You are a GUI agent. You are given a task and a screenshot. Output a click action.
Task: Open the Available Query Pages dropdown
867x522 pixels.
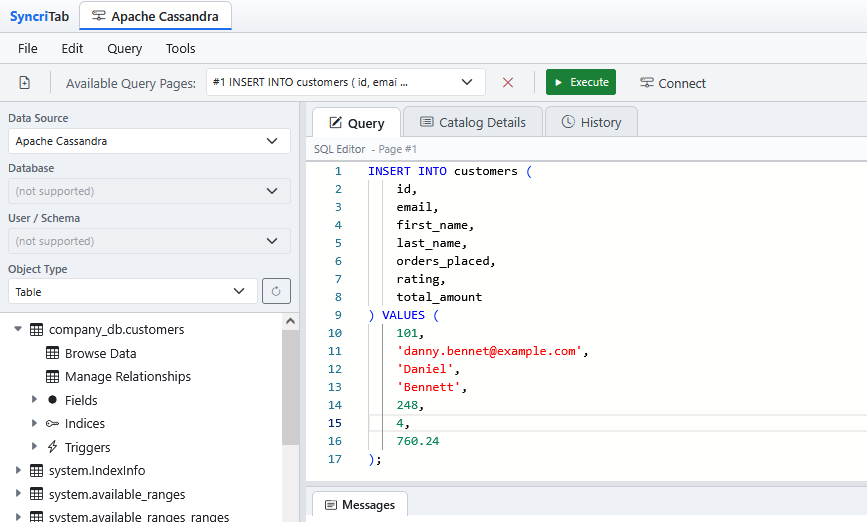tap(346, 82)
